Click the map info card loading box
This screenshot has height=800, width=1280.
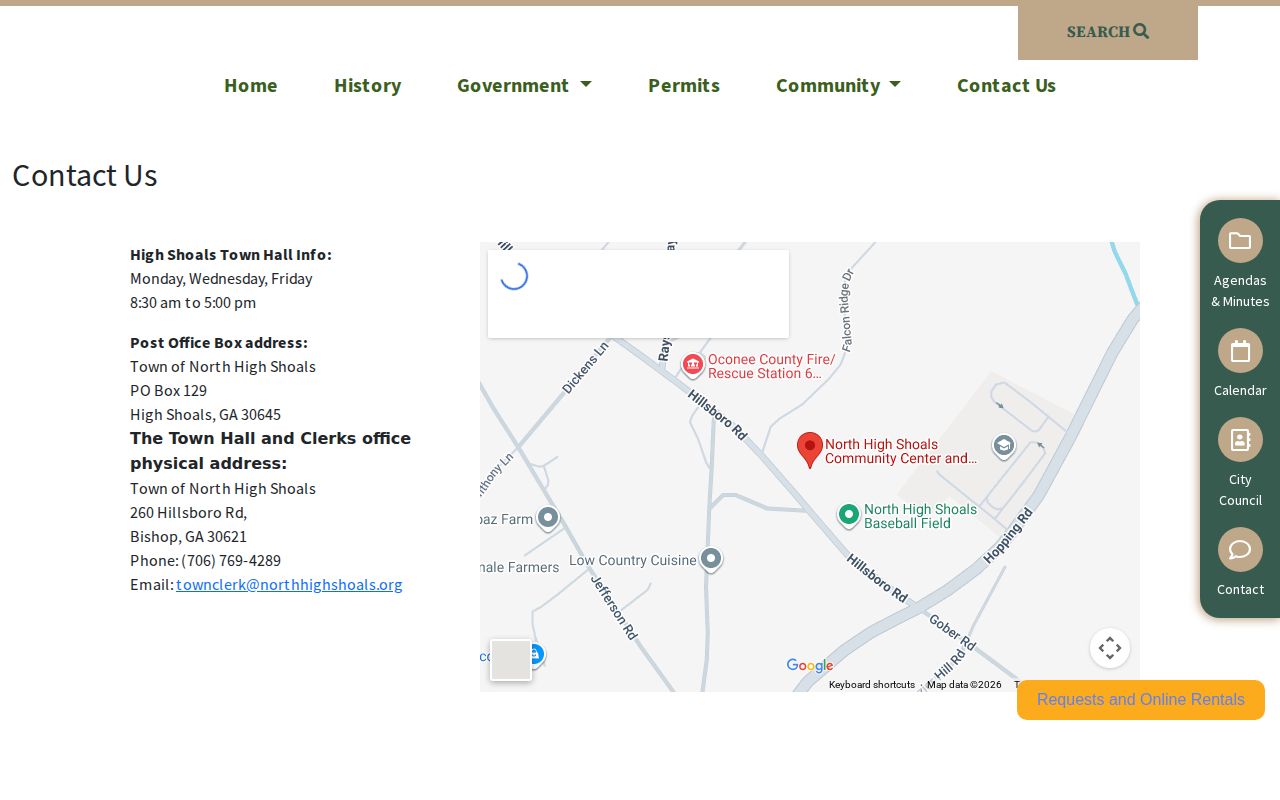point(638,294)
